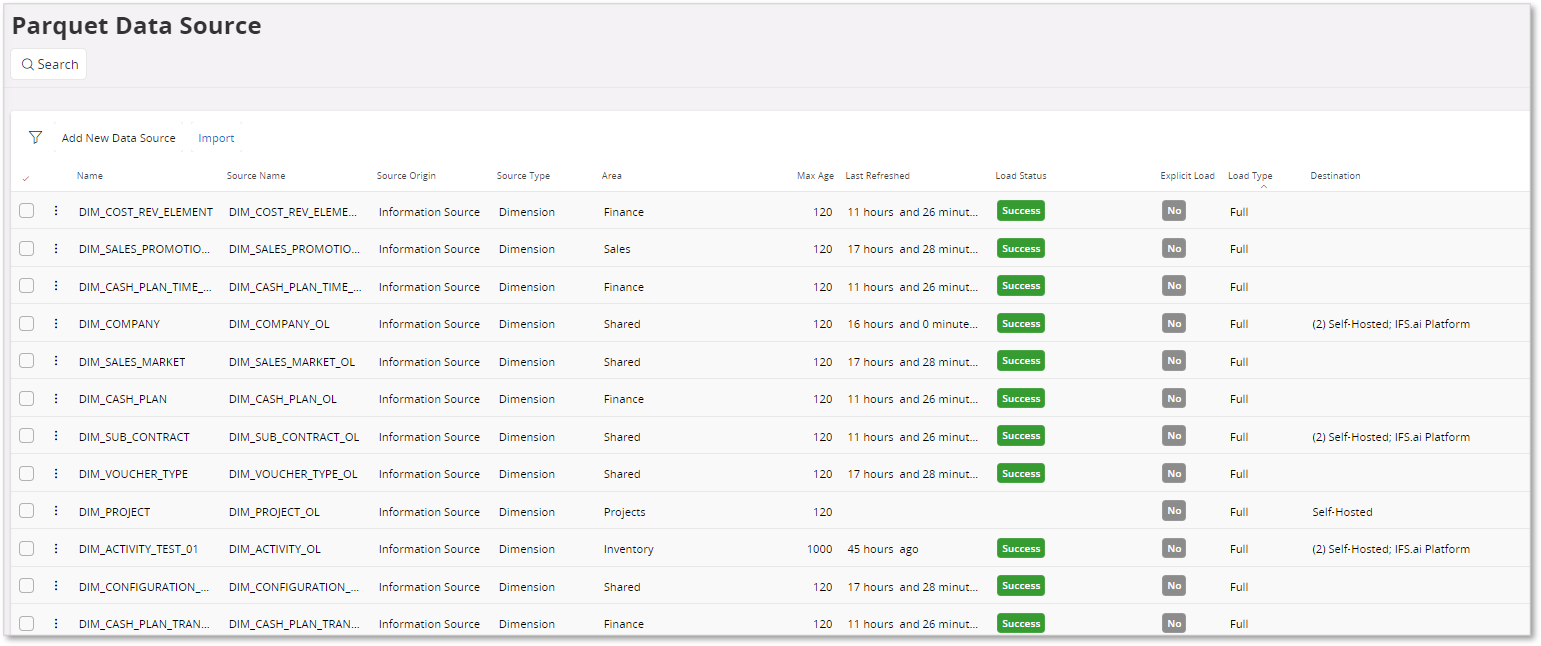
Task: Open options menu for DIM_PROJECT row
Action: coord(56,510)
